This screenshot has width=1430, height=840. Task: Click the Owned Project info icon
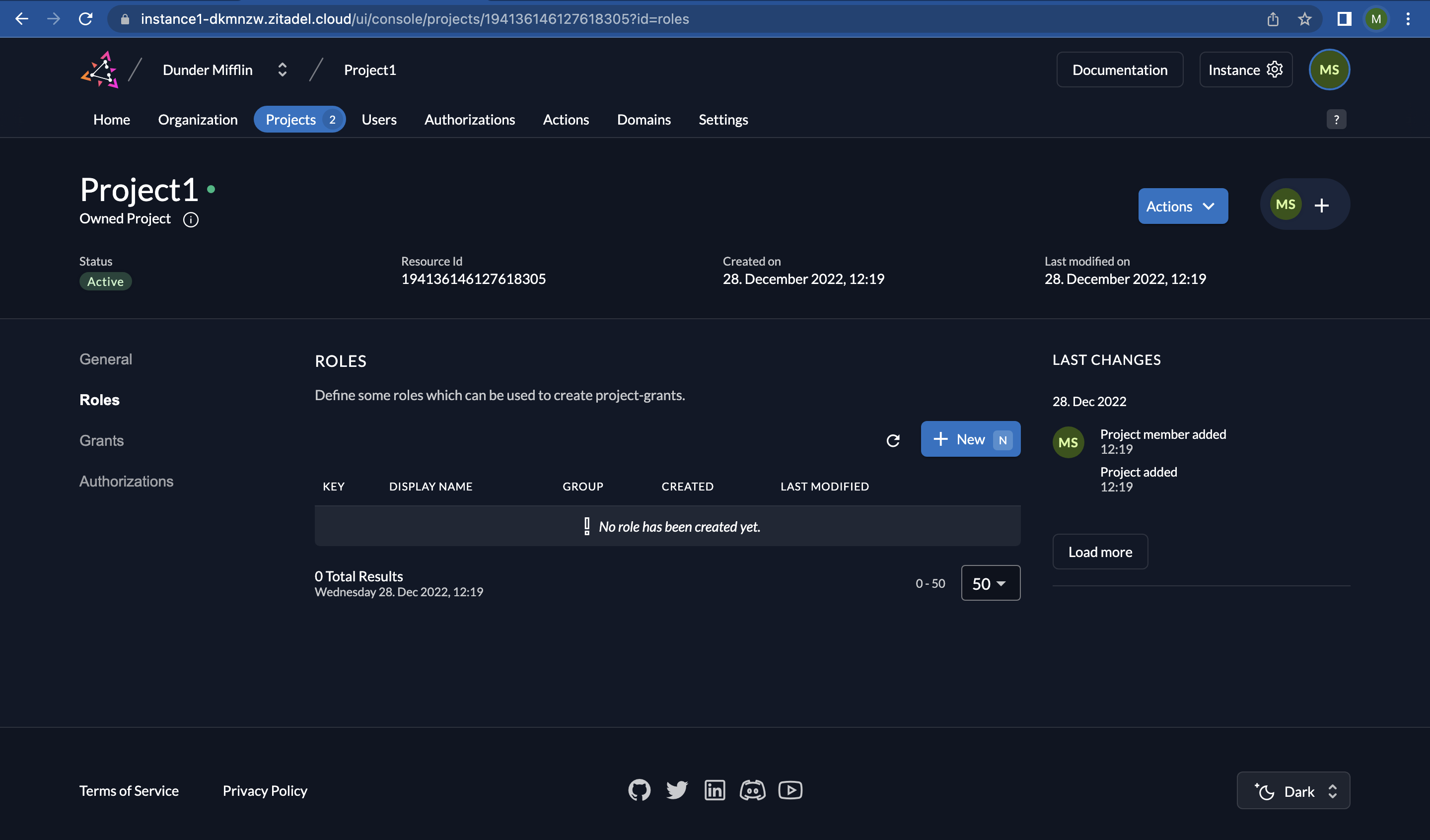click(x=191, y=219)
